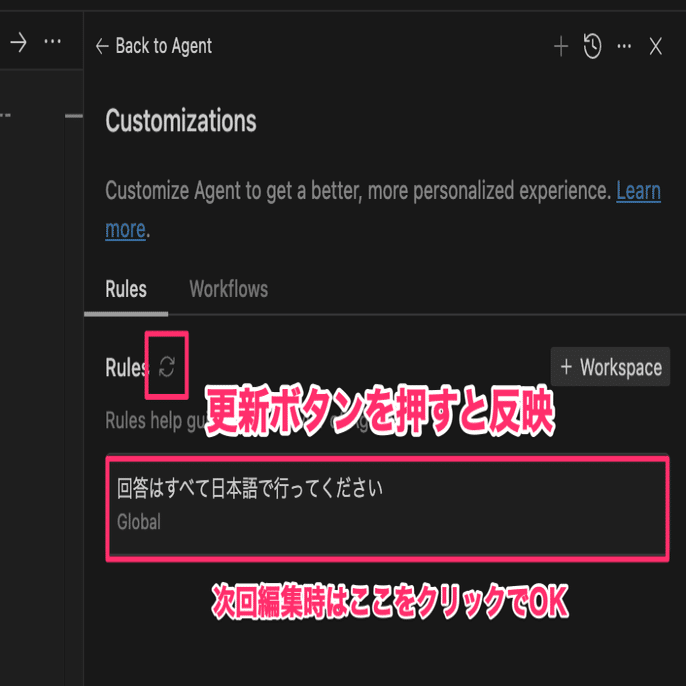The height and width of the screenshot is (686, 686).
Task: Refresh the Rules list with the reload icon
Action: tap(167, 366)
